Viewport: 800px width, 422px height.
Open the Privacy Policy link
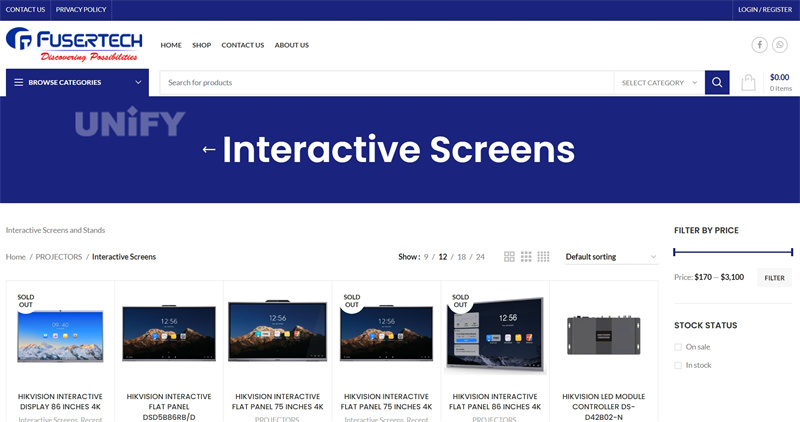click(81, 10)
